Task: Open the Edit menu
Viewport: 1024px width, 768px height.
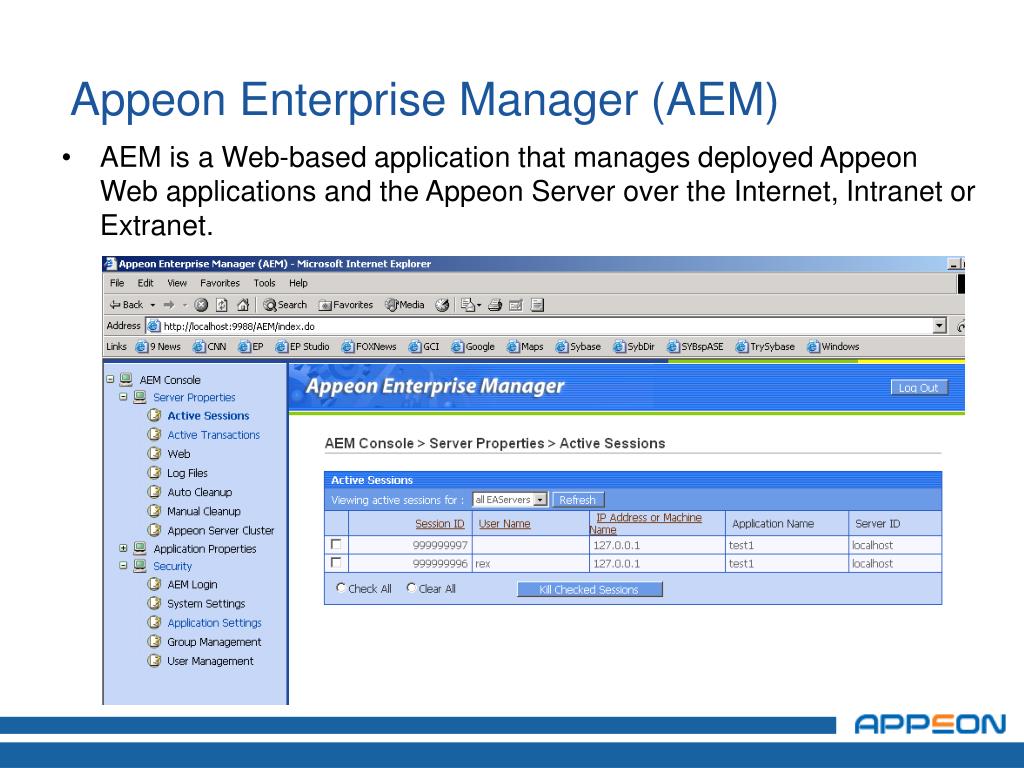Action: point(145,283)
